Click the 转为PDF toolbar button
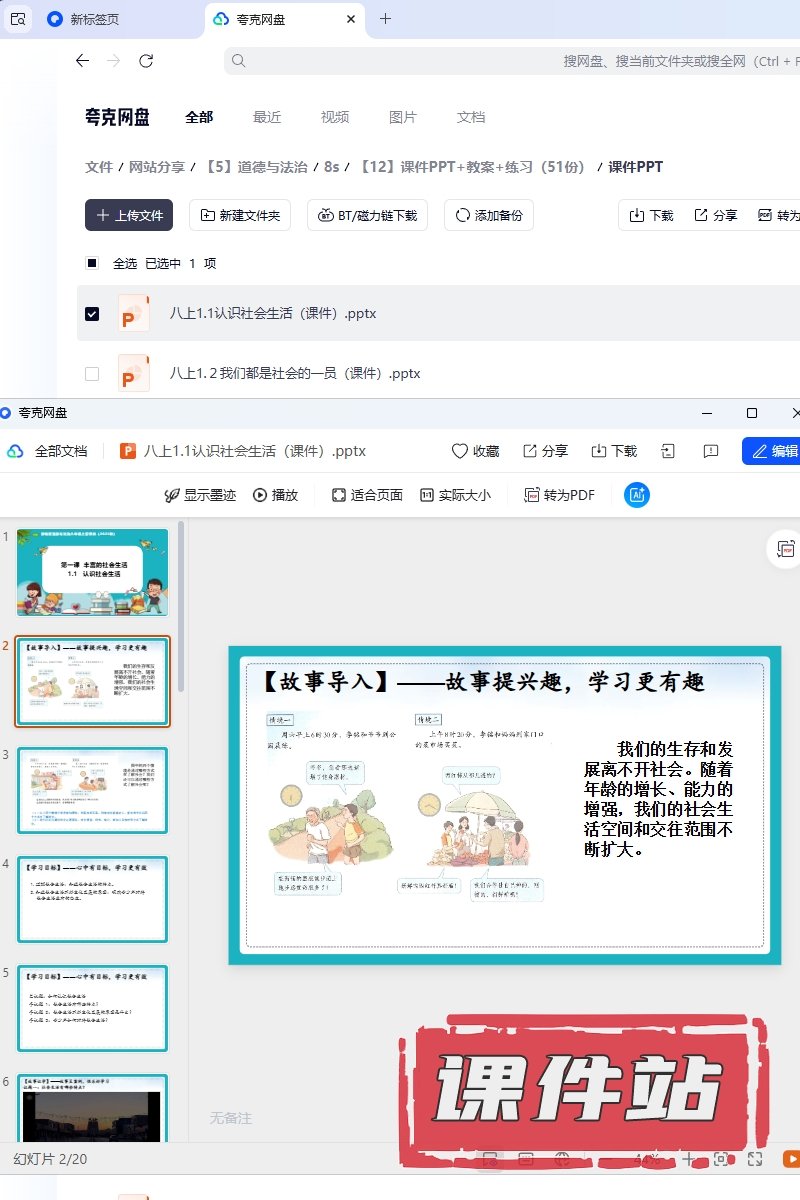The height and width of the screenshot is (1200, 800). 559,494
